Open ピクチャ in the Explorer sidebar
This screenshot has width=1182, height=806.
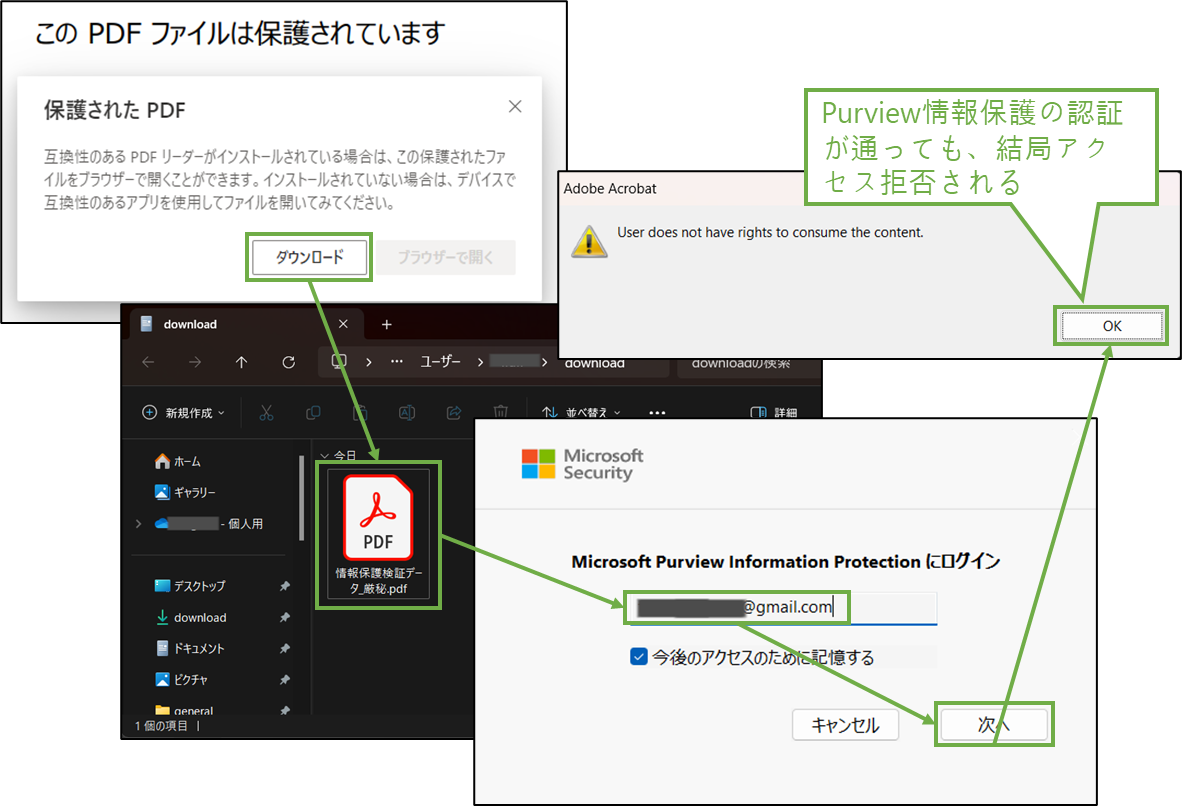click(x=181, y=679)
